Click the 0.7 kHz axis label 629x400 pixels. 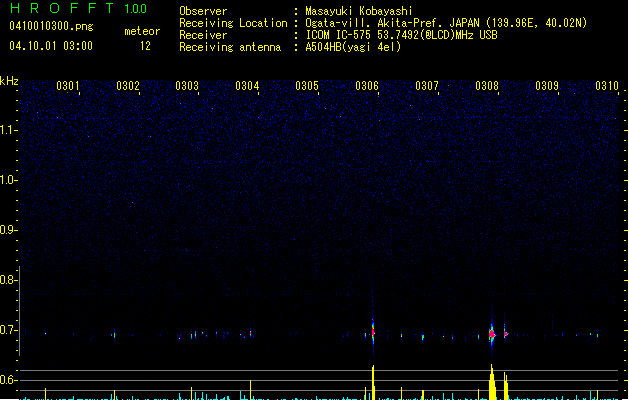click(x=8, y=330)
